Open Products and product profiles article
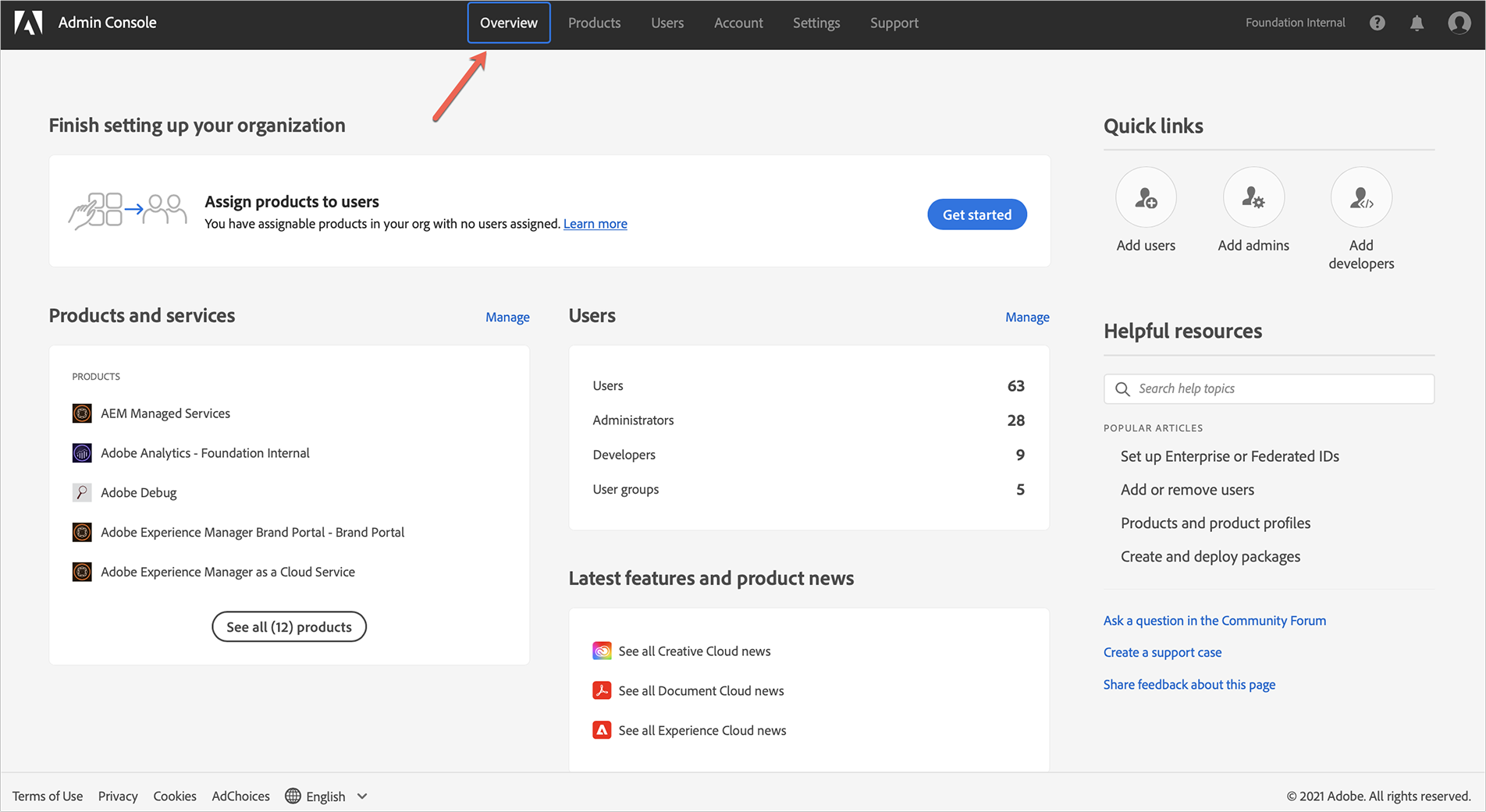Screen dimensions: 1486x812 1215,523
